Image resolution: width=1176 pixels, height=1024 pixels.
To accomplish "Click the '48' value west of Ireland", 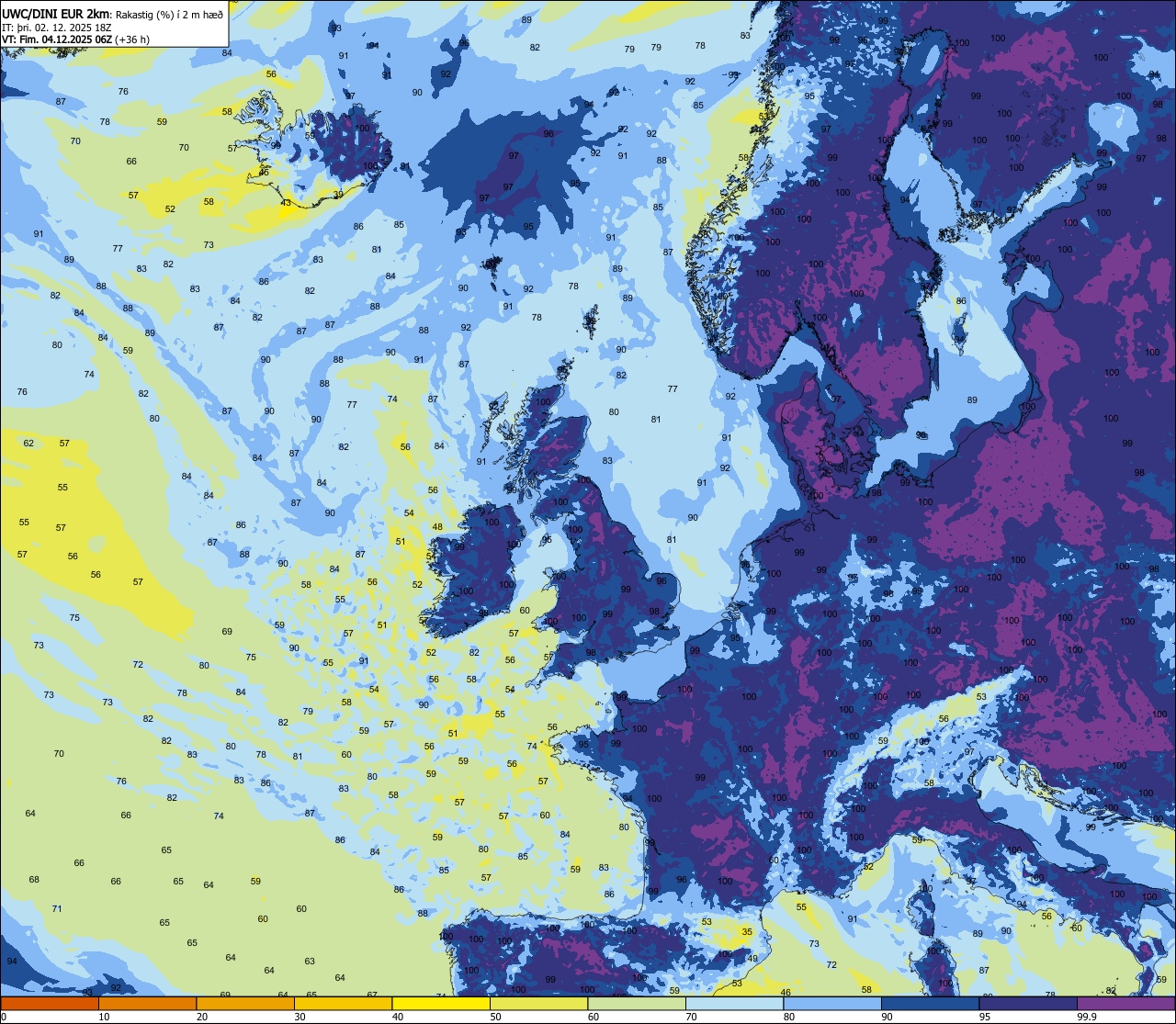I will [437, 527].
